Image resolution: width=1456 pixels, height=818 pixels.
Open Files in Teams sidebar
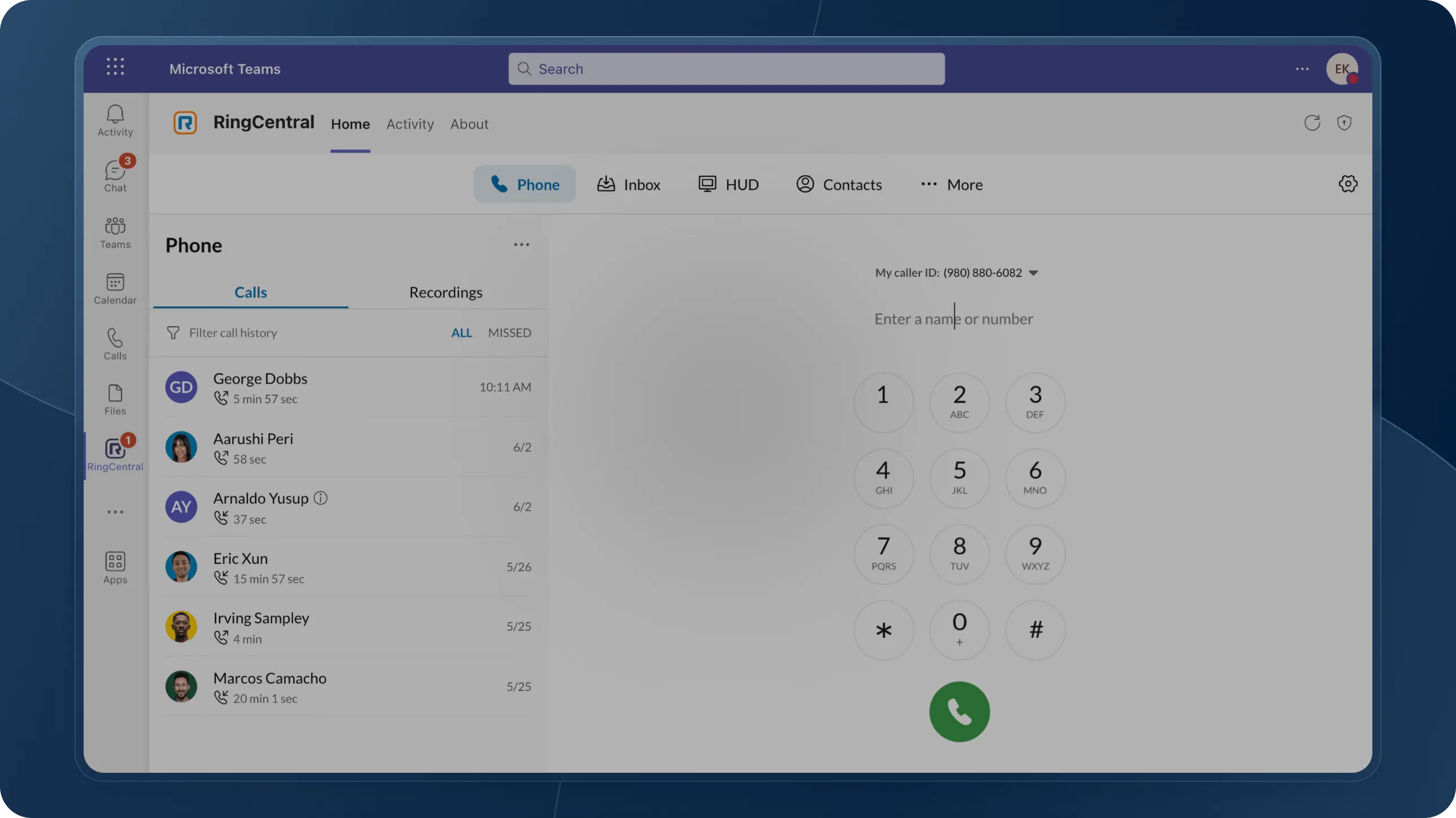tap(115, 399)
